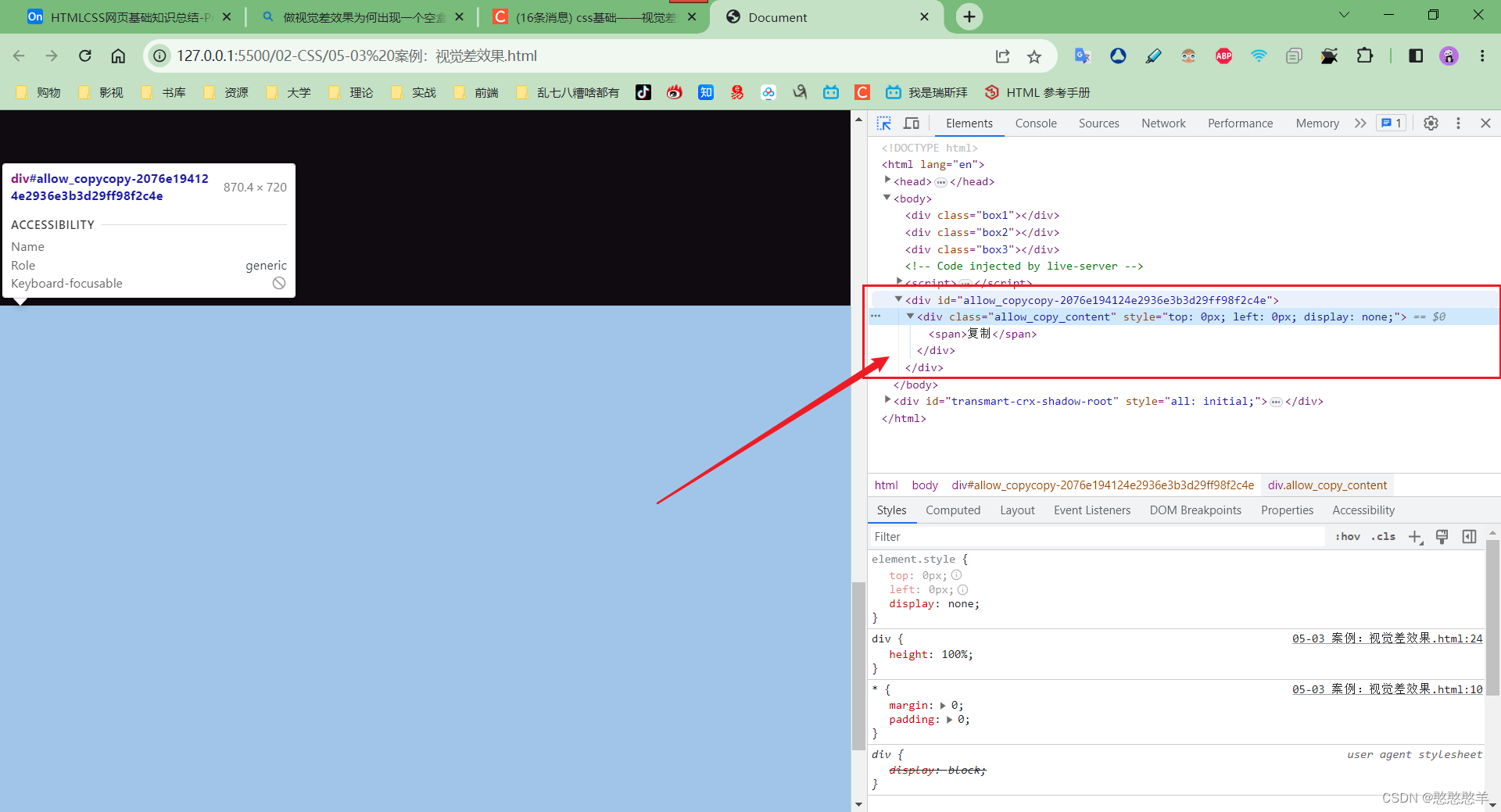Viewport: 1501px width, 812px height.
Task: Click the html breadcrumb
Action: [886, 485]
